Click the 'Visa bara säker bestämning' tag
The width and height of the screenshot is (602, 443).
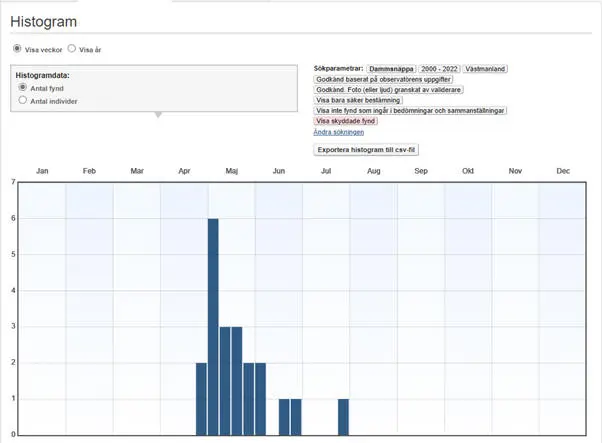[358, 100]
